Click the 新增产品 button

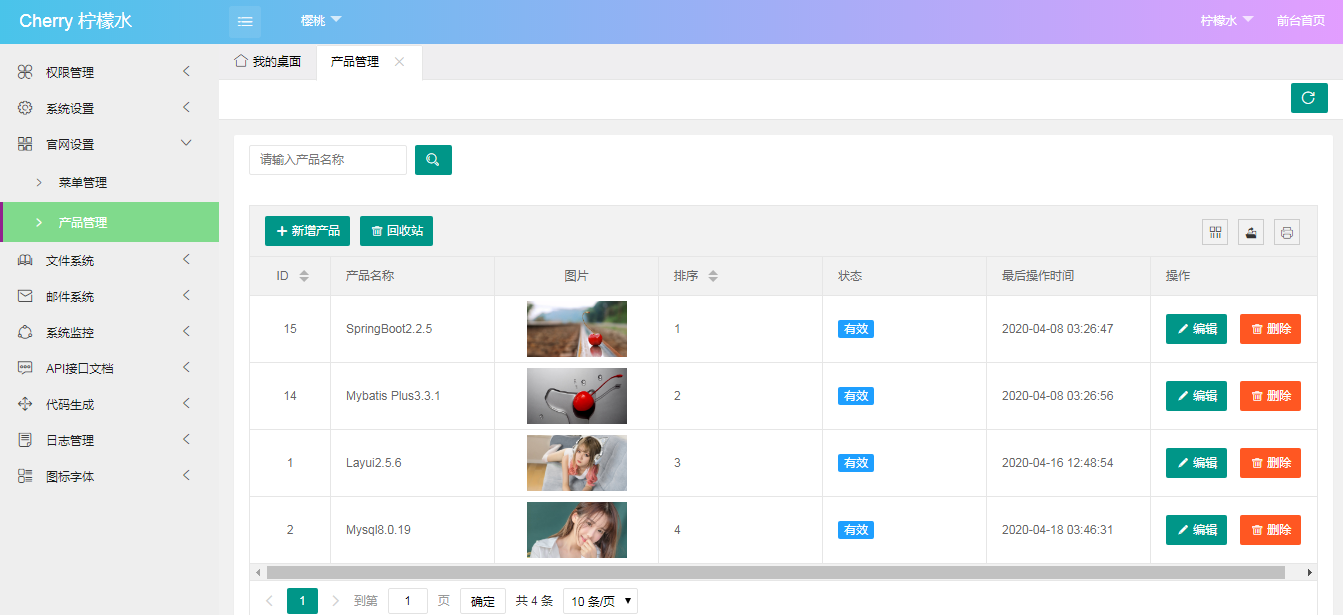click(306, 230)
